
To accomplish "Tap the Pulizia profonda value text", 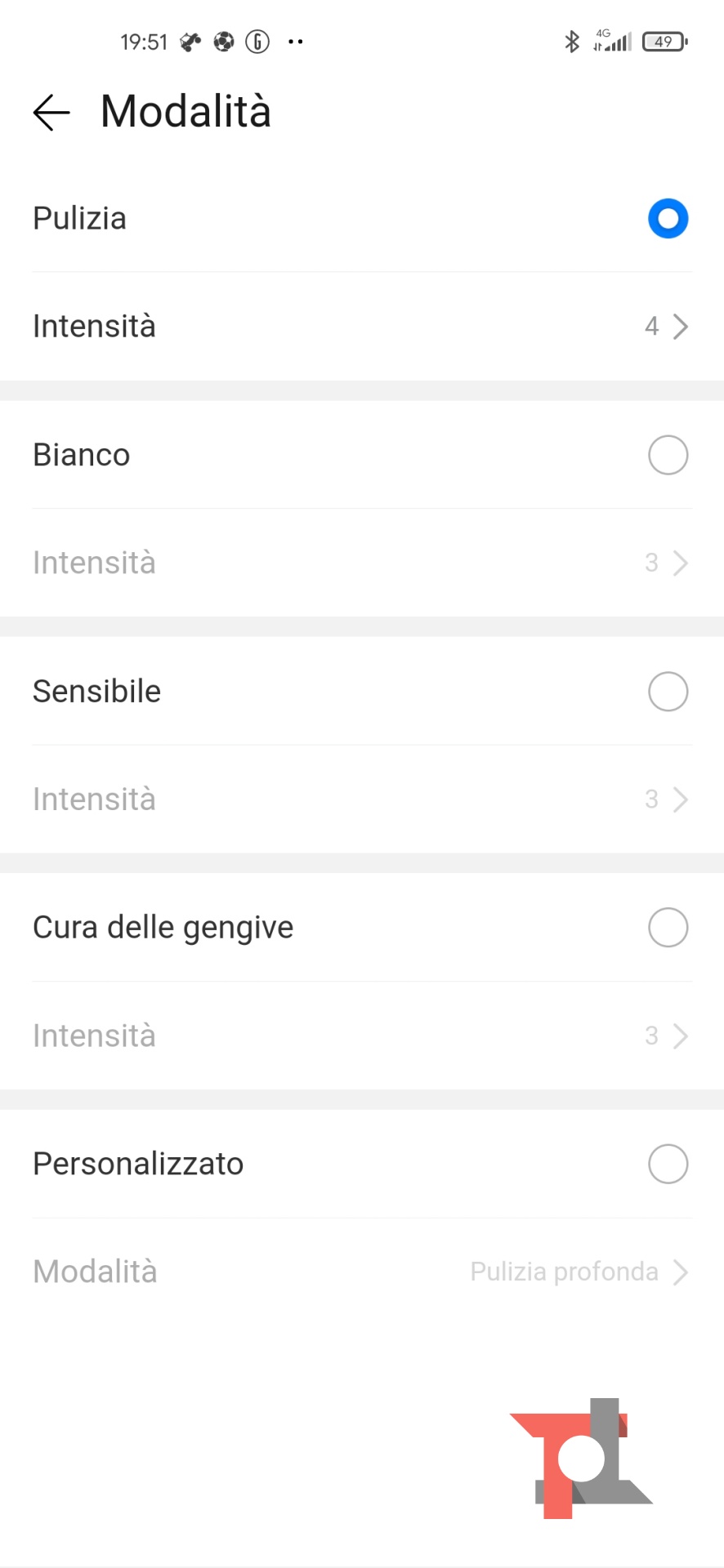I will click(x=564, y=1272).
